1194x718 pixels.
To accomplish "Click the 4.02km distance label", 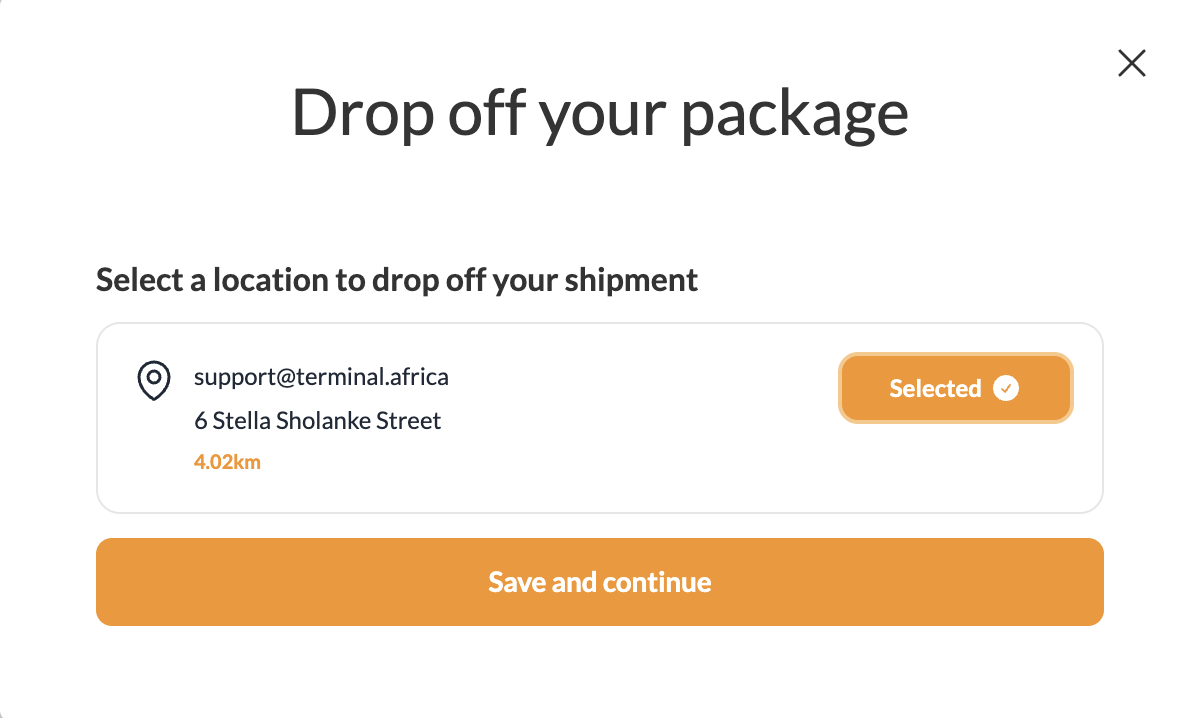I will pos(227,462).
